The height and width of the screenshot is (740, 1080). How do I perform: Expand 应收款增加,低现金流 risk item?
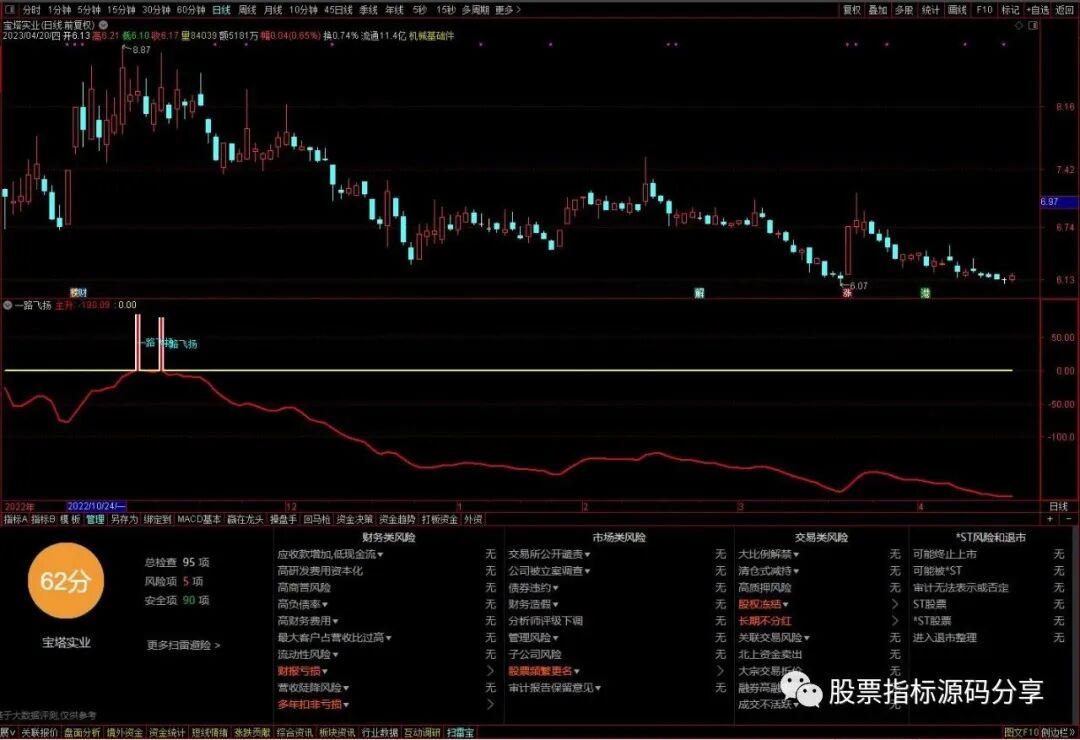[x=331, y=554]
